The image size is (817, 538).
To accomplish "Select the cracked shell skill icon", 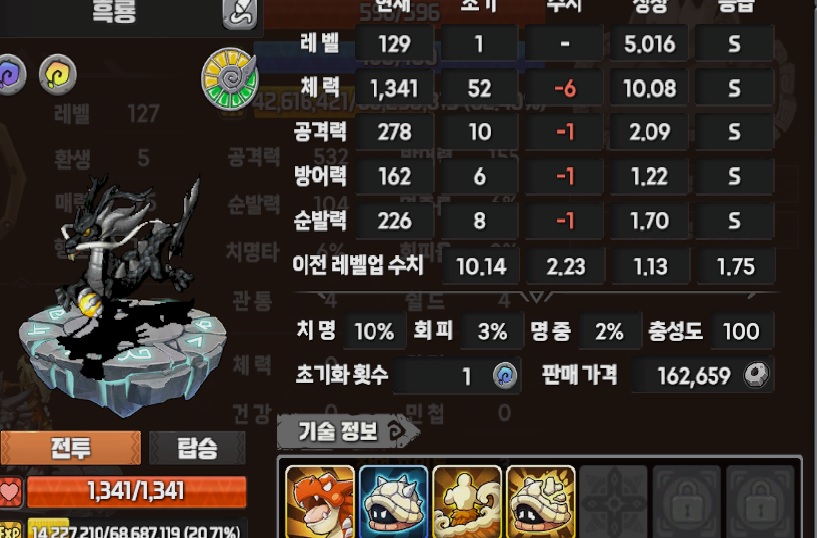I will tap(540, 502).
